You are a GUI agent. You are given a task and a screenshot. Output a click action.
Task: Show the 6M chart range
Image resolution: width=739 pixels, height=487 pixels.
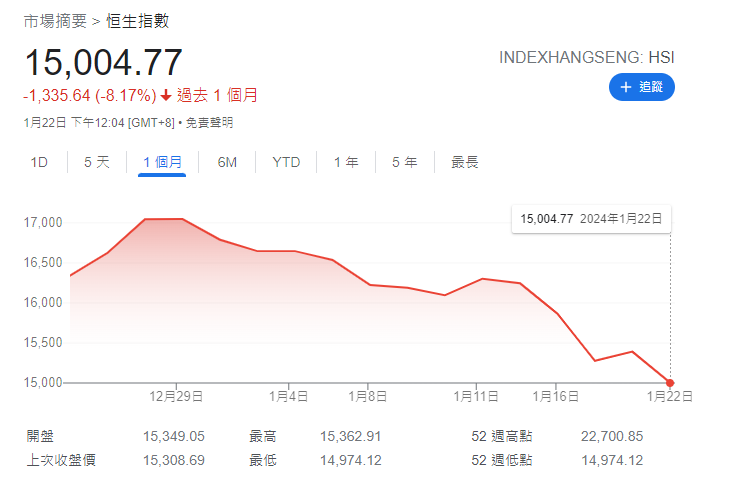coord(227,162)
